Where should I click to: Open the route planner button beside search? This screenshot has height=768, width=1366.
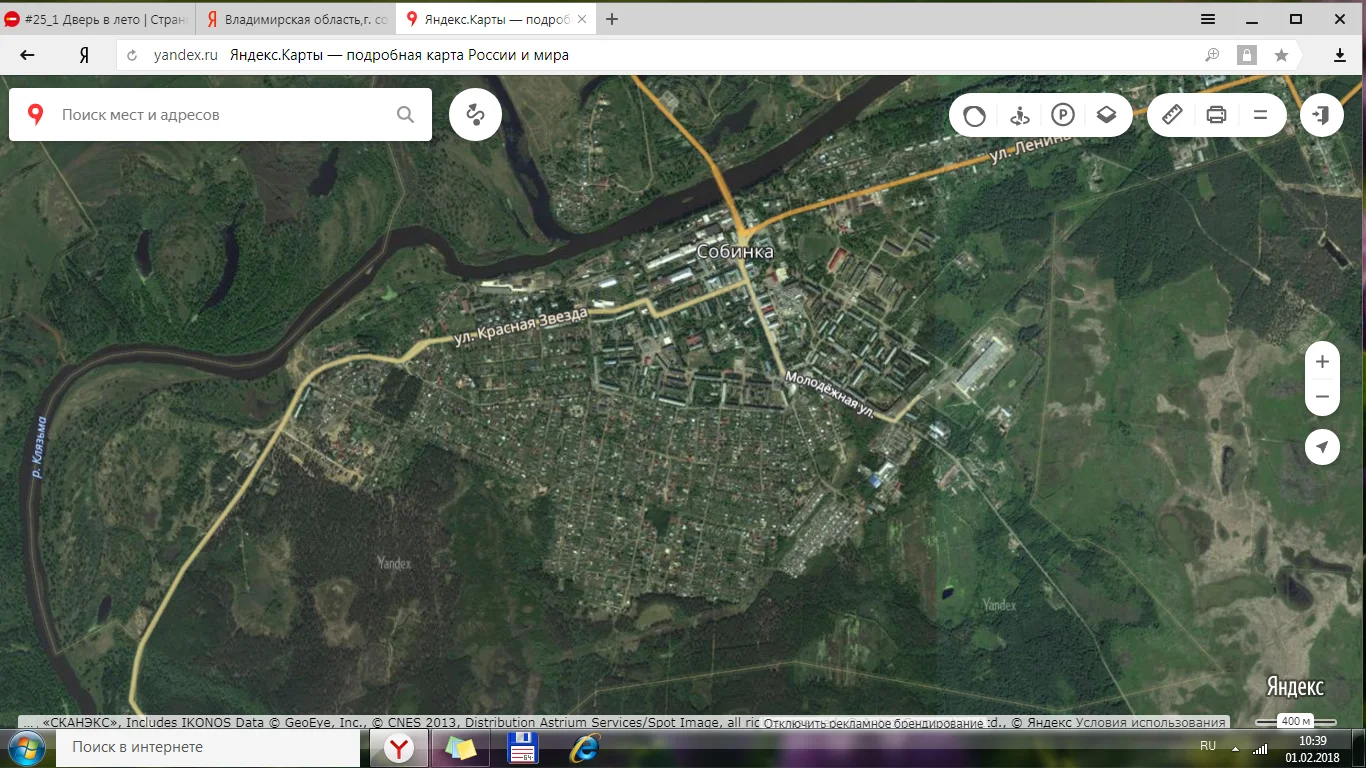pos(475,115)
